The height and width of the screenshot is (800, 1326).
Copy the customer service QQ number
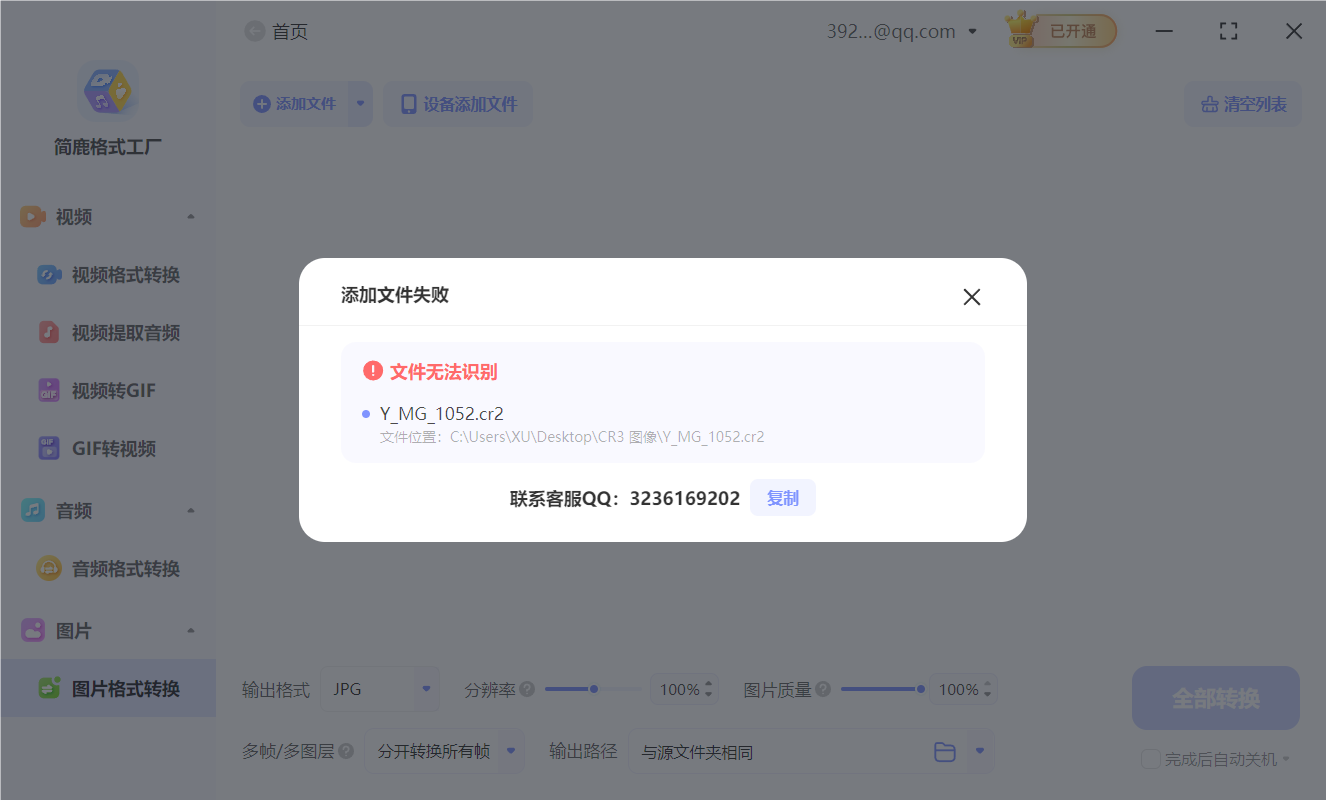pos(783,497)
